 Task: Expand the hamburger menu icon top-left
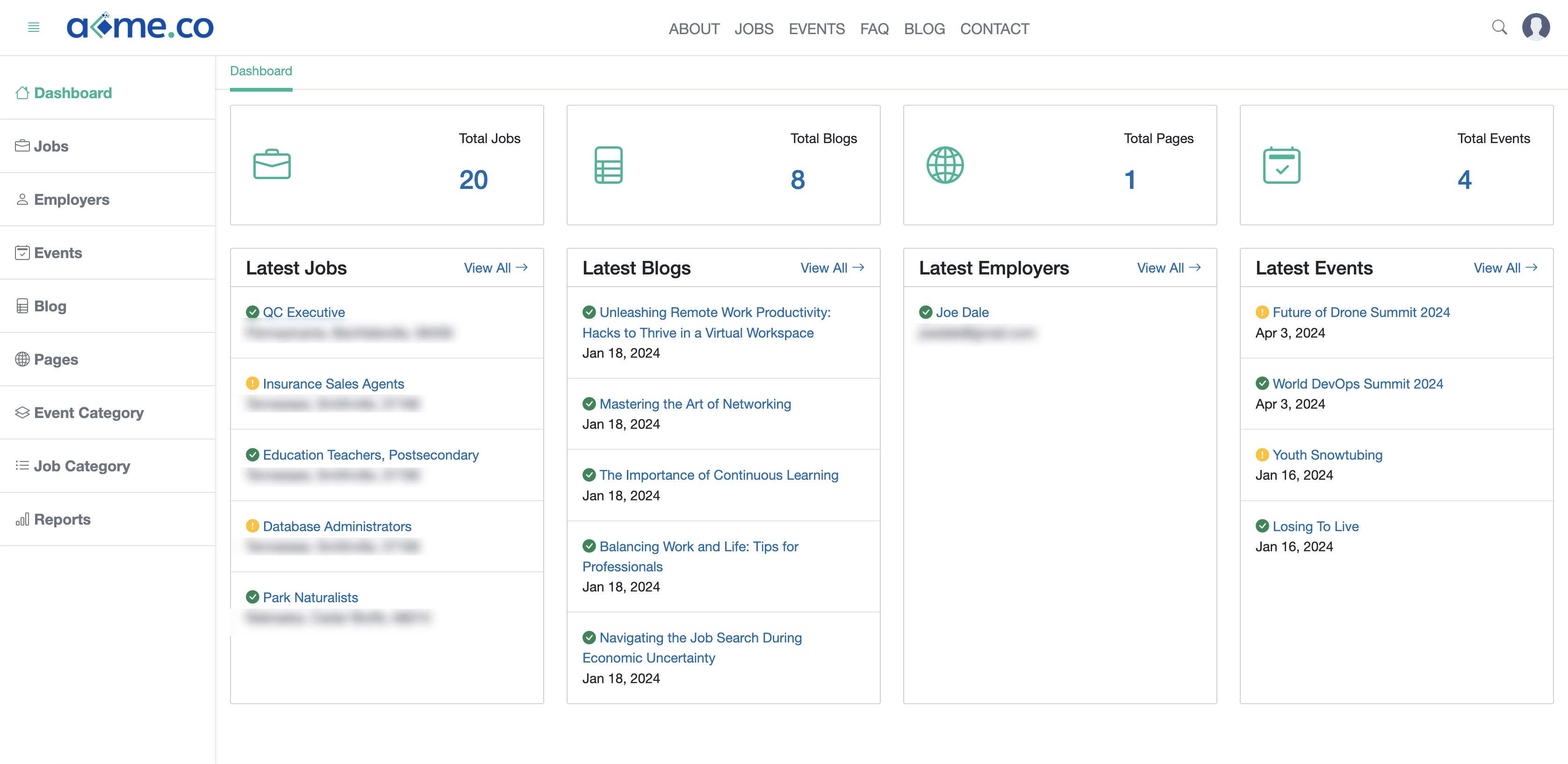point(34,27)
